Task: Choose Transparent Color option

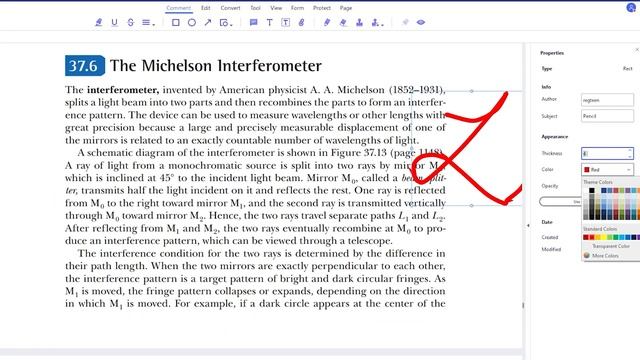Action: tap(611, 246)
